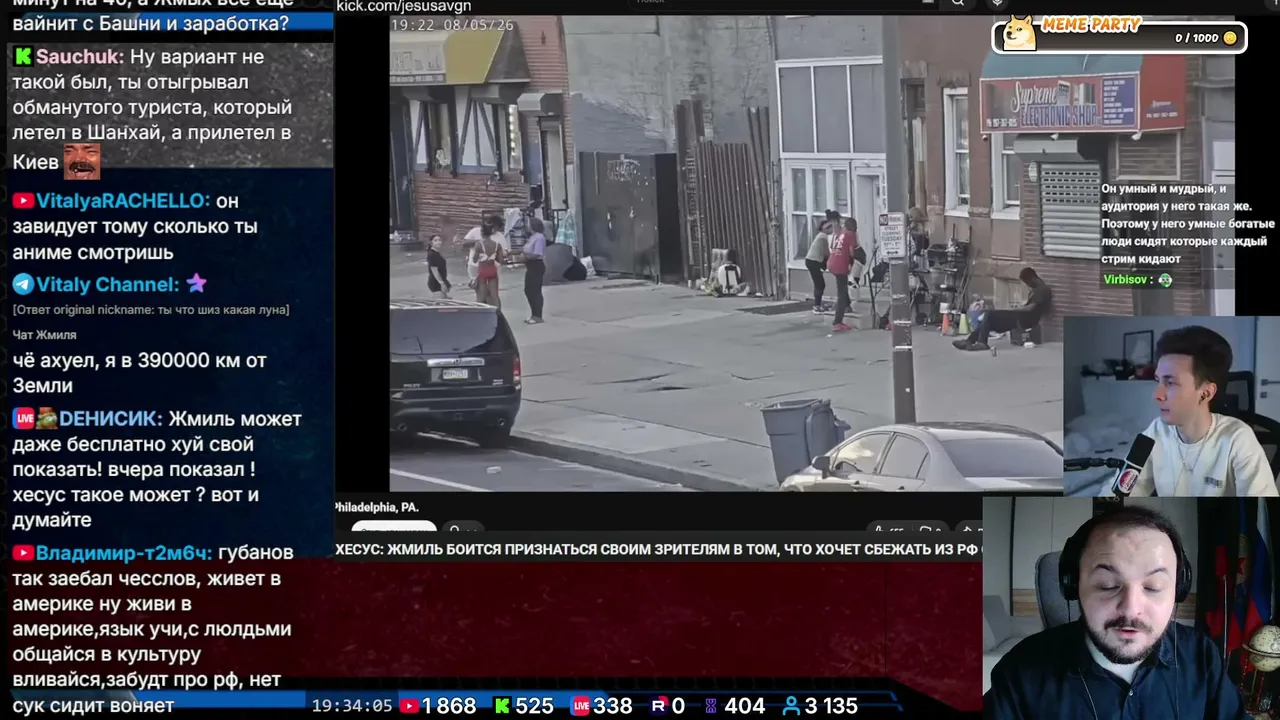Click the total viewers person icon
The image size is (1280, 720).
coord(791,706)
